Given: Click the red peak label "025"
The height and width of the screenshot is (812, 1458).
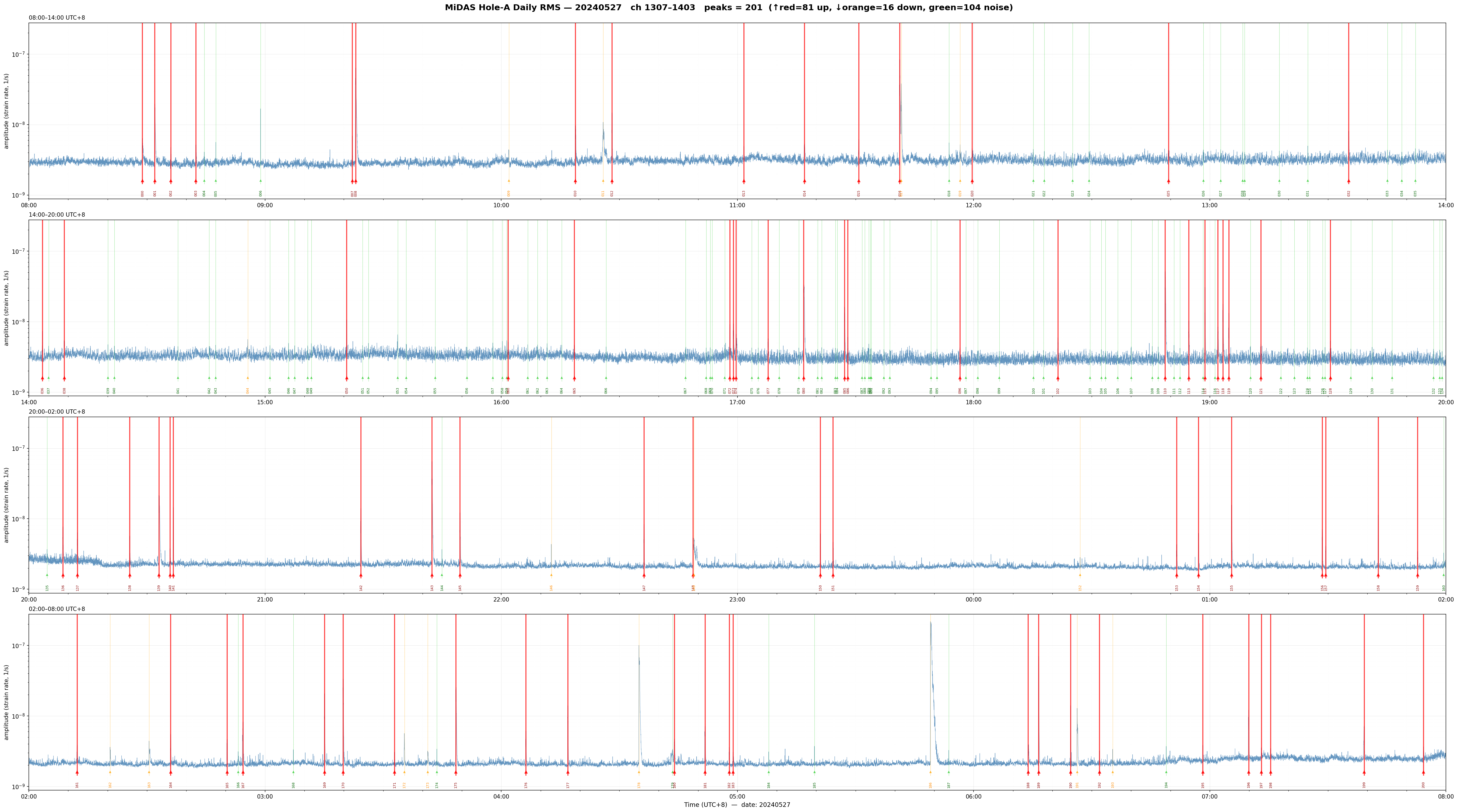Looking at the screenshot, I should click(x=1168, y=194).
